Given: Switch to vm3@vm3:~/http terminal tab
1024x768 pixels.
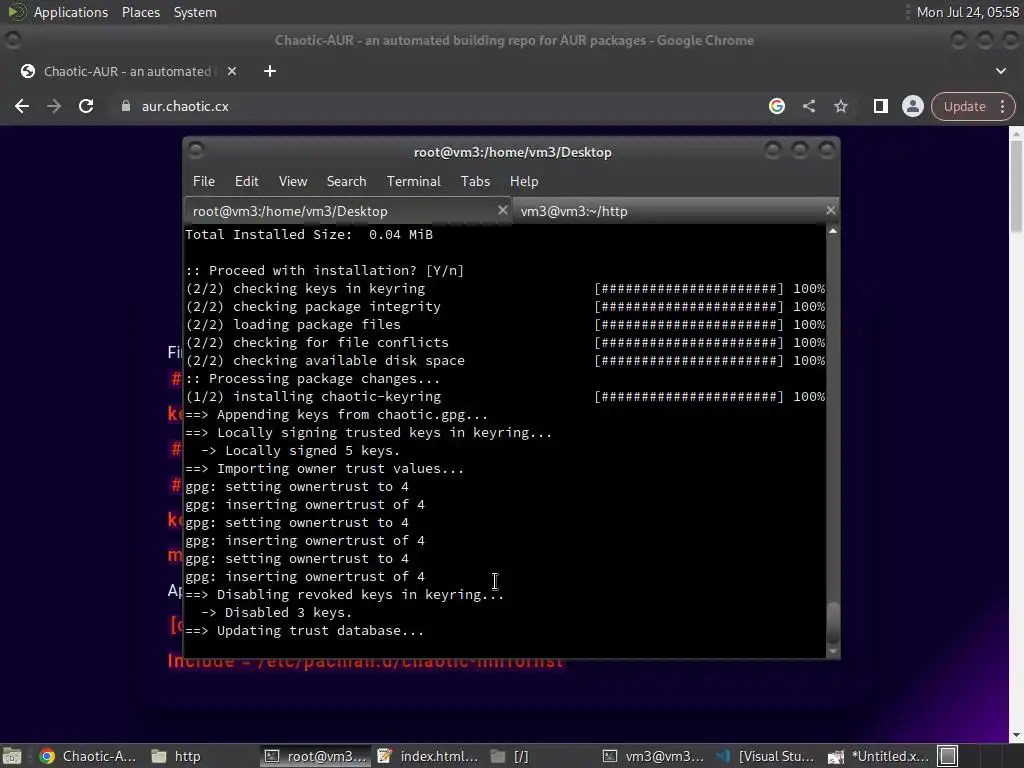Looking at the screenshot, I should click(675, 211).
